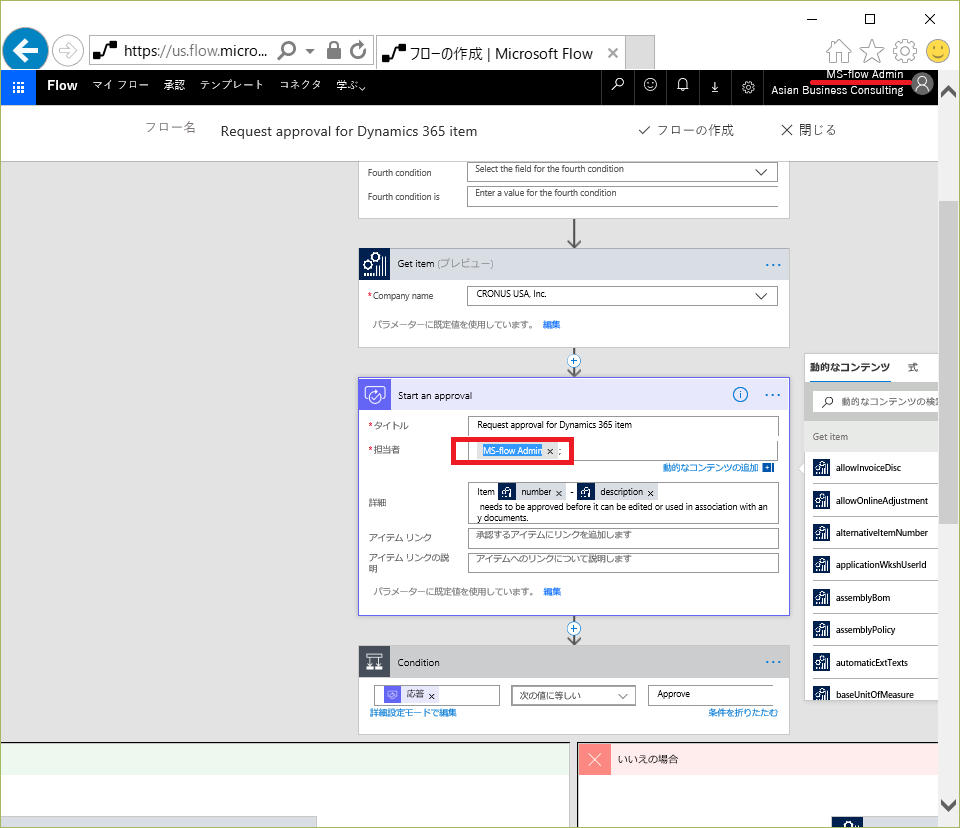The width and height of the screenshot is (960, 828).
Task: Open Get item step ellipsis menu
Action: (773, 265)
